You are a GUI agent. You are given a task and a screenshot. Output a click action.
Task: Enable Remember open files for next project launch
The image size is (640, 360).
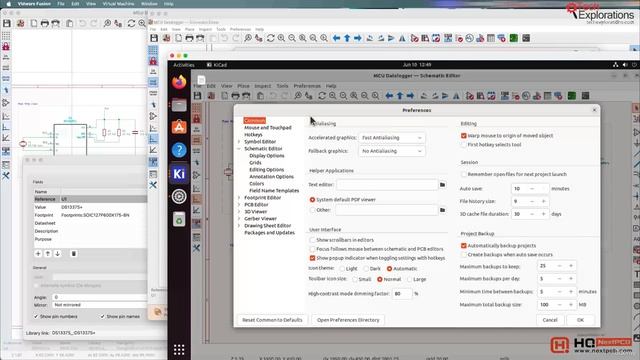click(464, 174)
